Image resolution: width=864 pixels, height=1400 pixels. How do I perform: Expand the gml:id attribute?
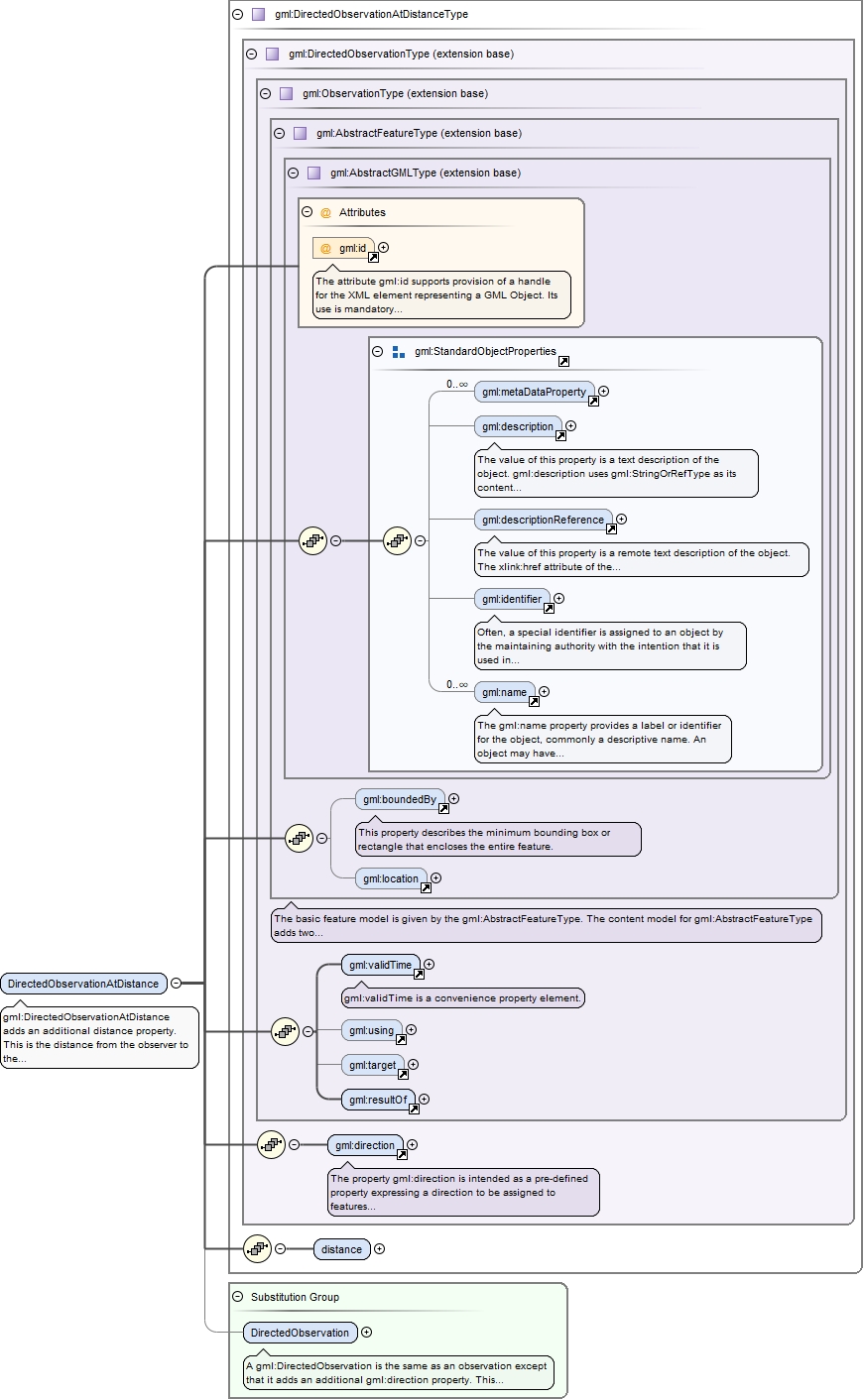[x=383, y=248]
